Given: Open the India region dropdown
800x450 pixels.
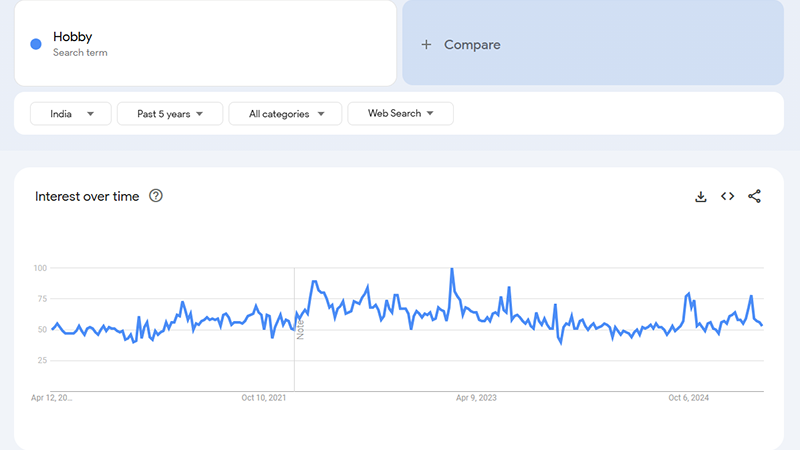Looking at the screenshot, I should (71, 114).
